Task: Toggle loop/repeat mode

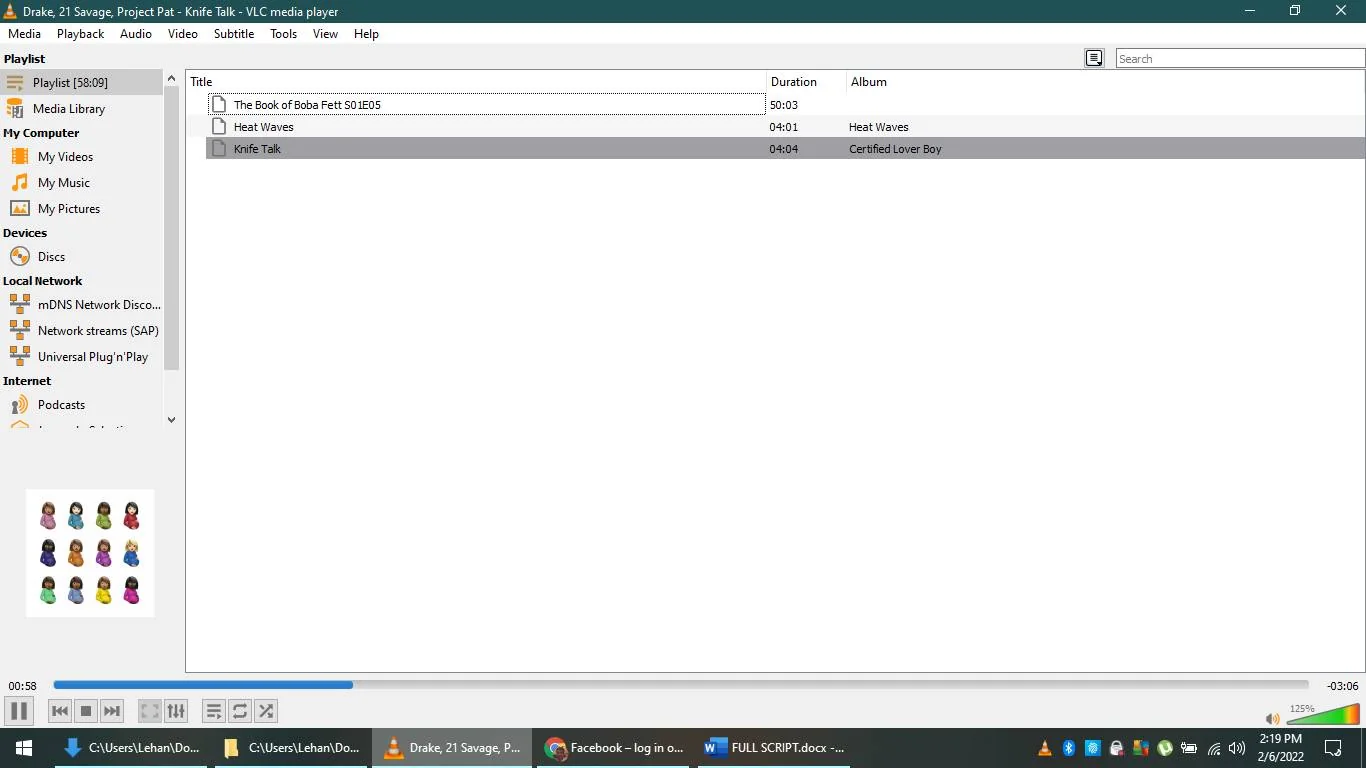Action: (240, 711)
